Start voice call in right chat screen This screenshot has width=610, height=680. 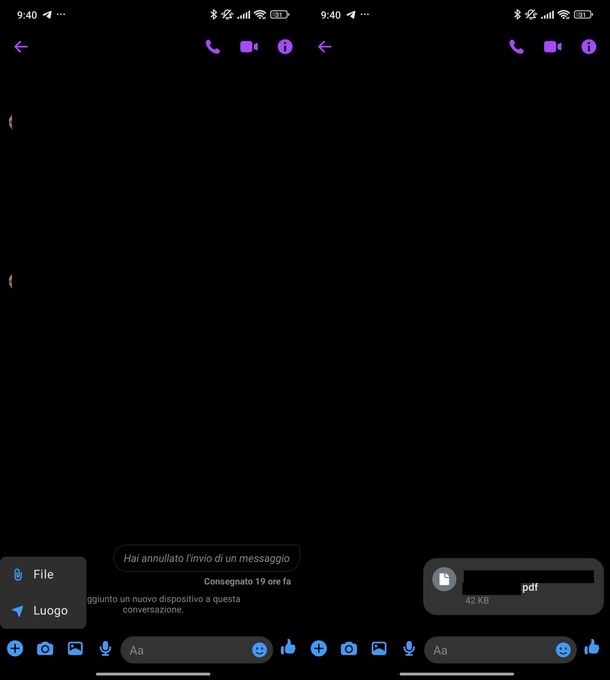coord(516,47)
